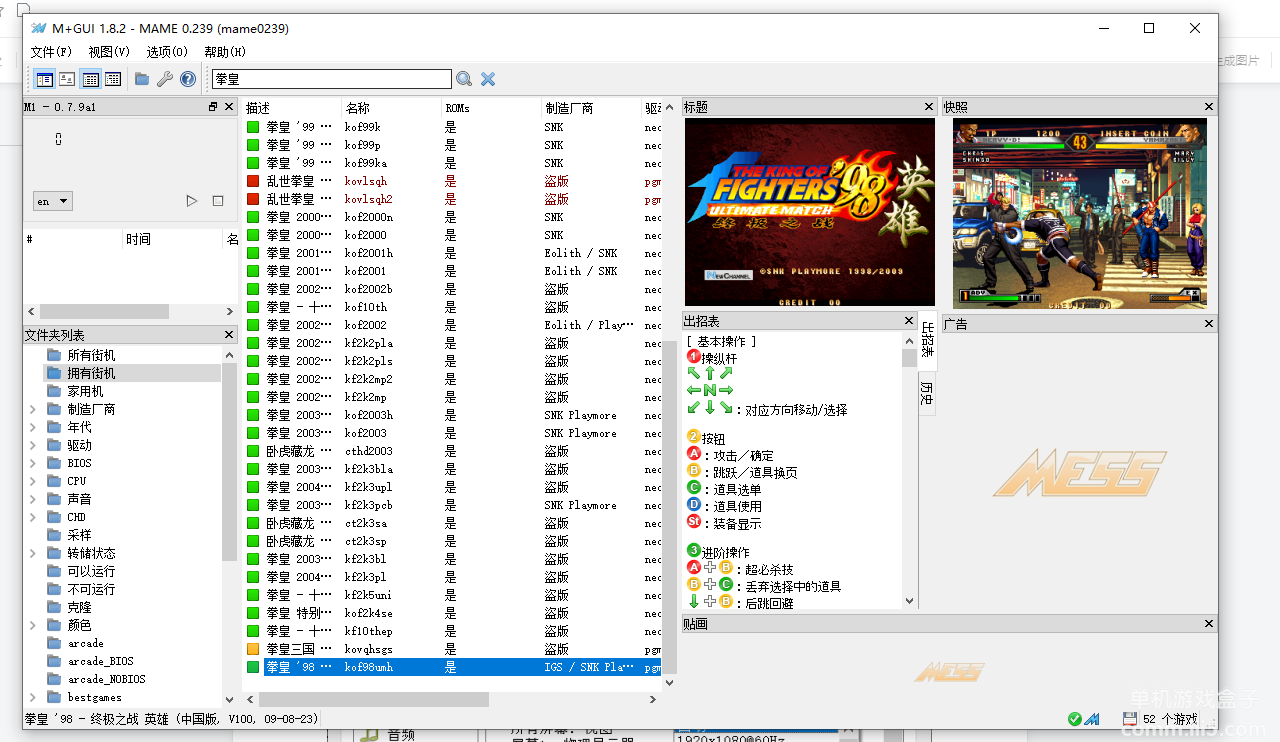Expand the CPU folder node
1280x742 pixels.
click(x=33, y=481)
